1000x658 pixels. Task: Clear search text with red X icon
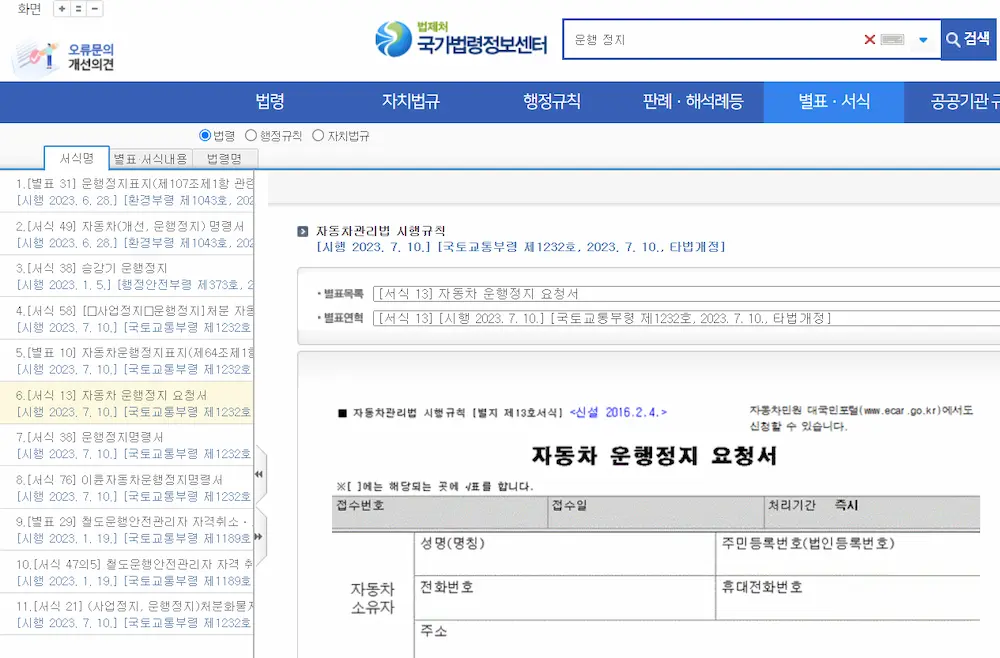click(869, 40)
